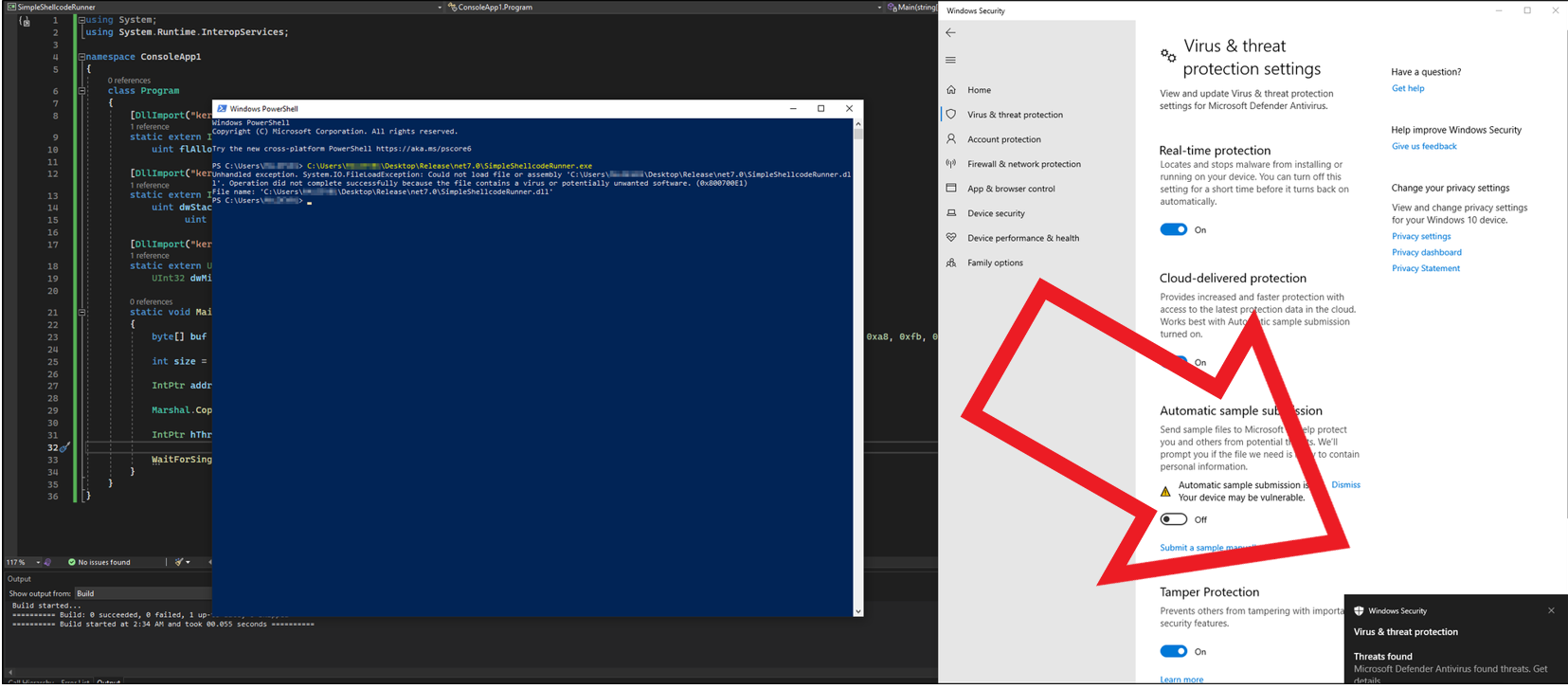Open the Get help link
Image resolution: width=1568 pixels, height=689 pixels.
pyautogui.click(x=1408, y=88)
